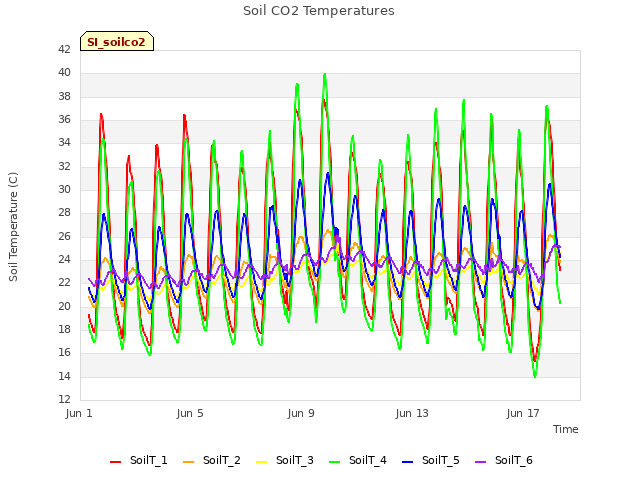Click the 42 y-axis tick label
640x480 pixels.
point(64,49)
